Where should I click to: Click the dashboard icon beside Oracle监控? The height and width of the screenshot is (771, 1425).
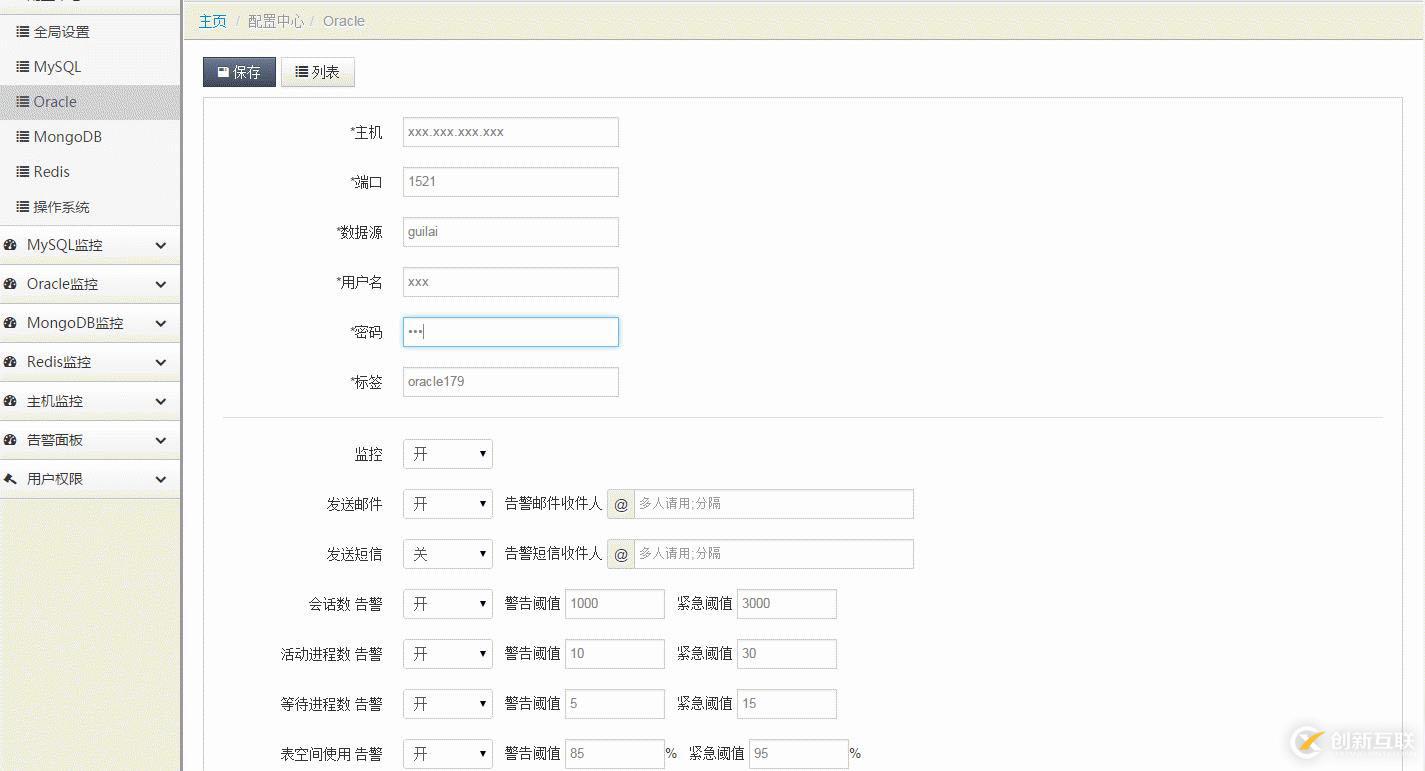coord(11,284)
